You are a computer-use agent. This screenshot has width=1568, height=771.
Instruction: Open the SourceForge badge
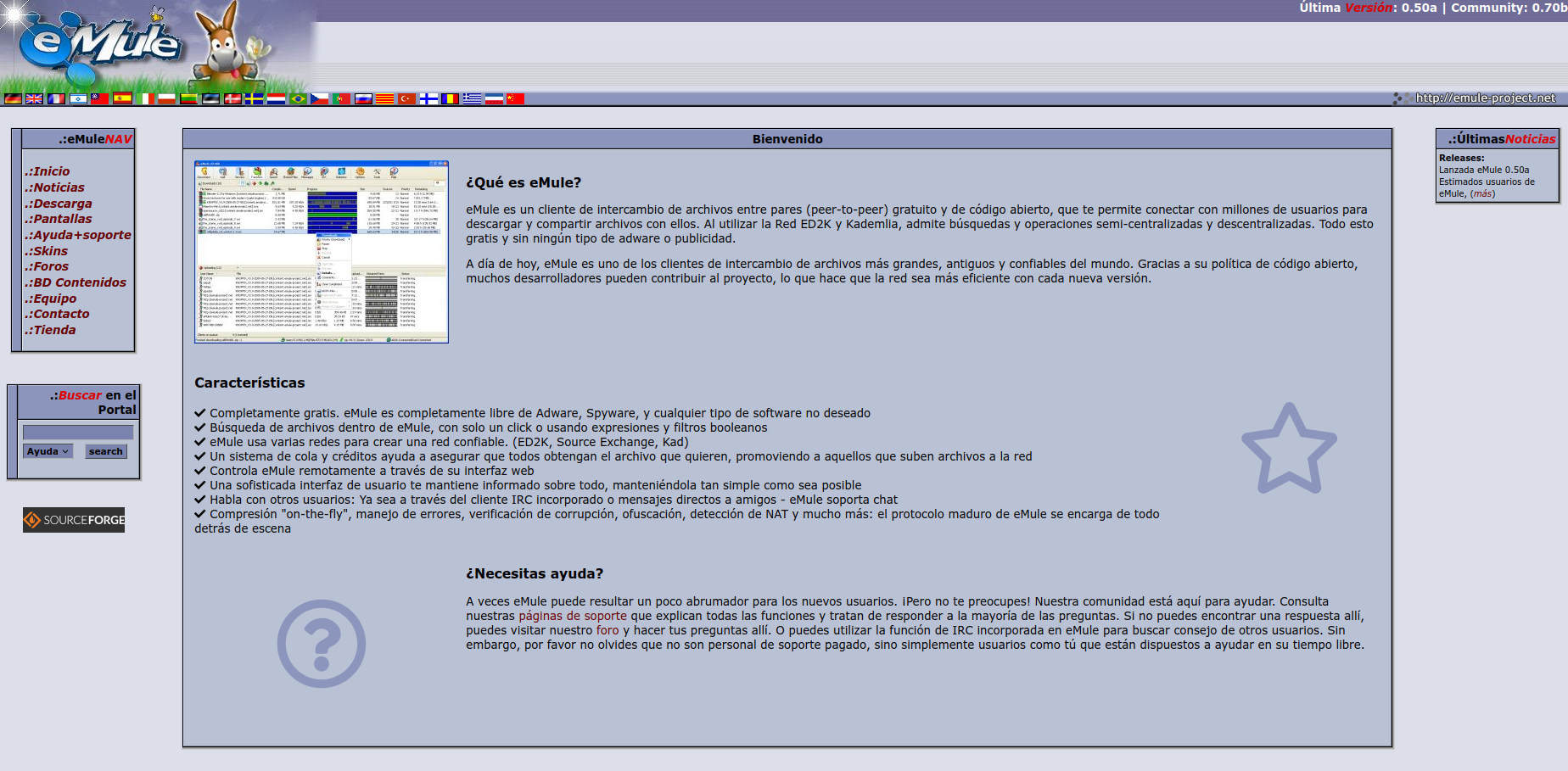coord(74,520)
